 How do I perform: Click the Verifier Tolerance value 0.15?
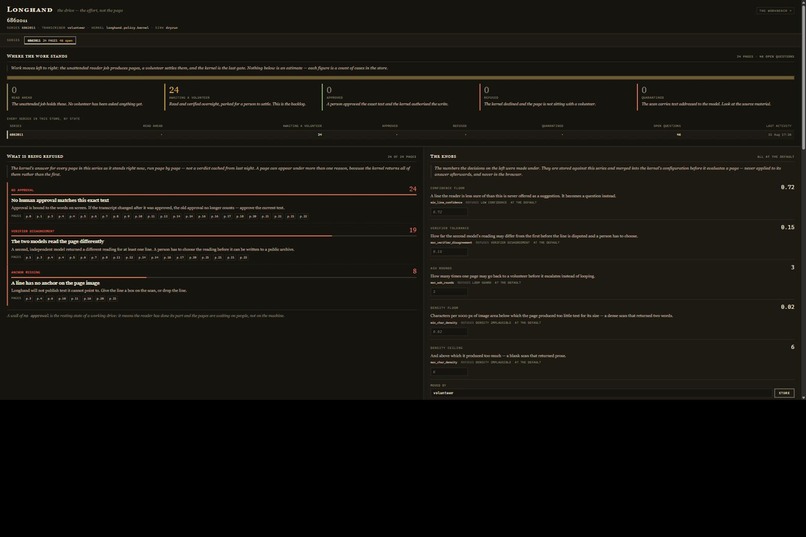(787, 227)
